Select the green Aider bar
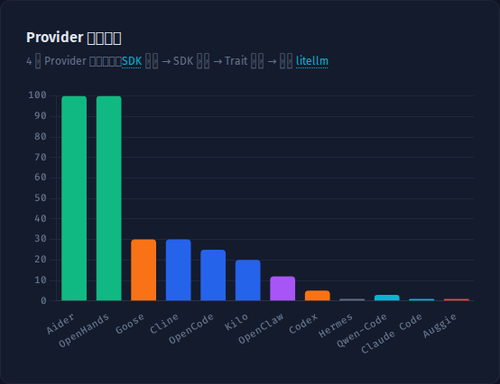 [x=74, y=198]
